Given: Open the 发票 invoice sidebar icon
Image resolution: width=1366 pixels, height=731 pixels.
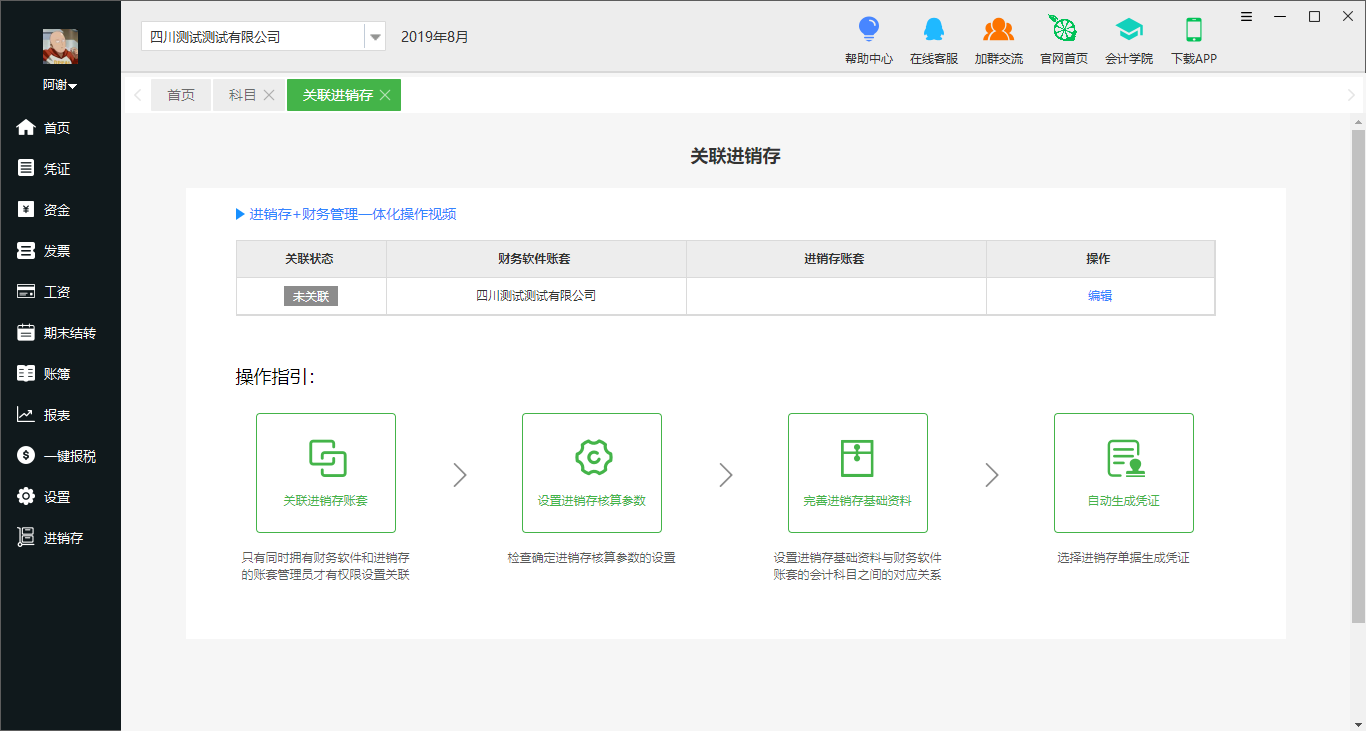Looking at the screenshot, I should pyautogui.click(x=26, y=251).
